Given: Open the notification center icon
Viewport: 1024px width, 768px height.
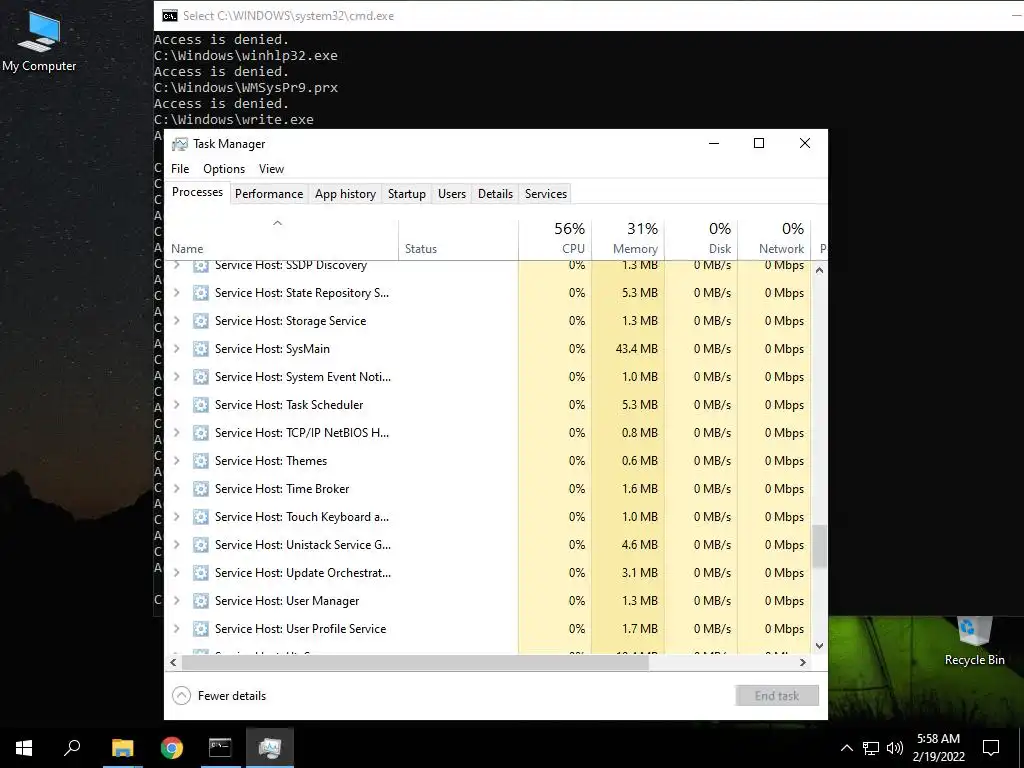Looking at the screenshot, I should (991, 748).
